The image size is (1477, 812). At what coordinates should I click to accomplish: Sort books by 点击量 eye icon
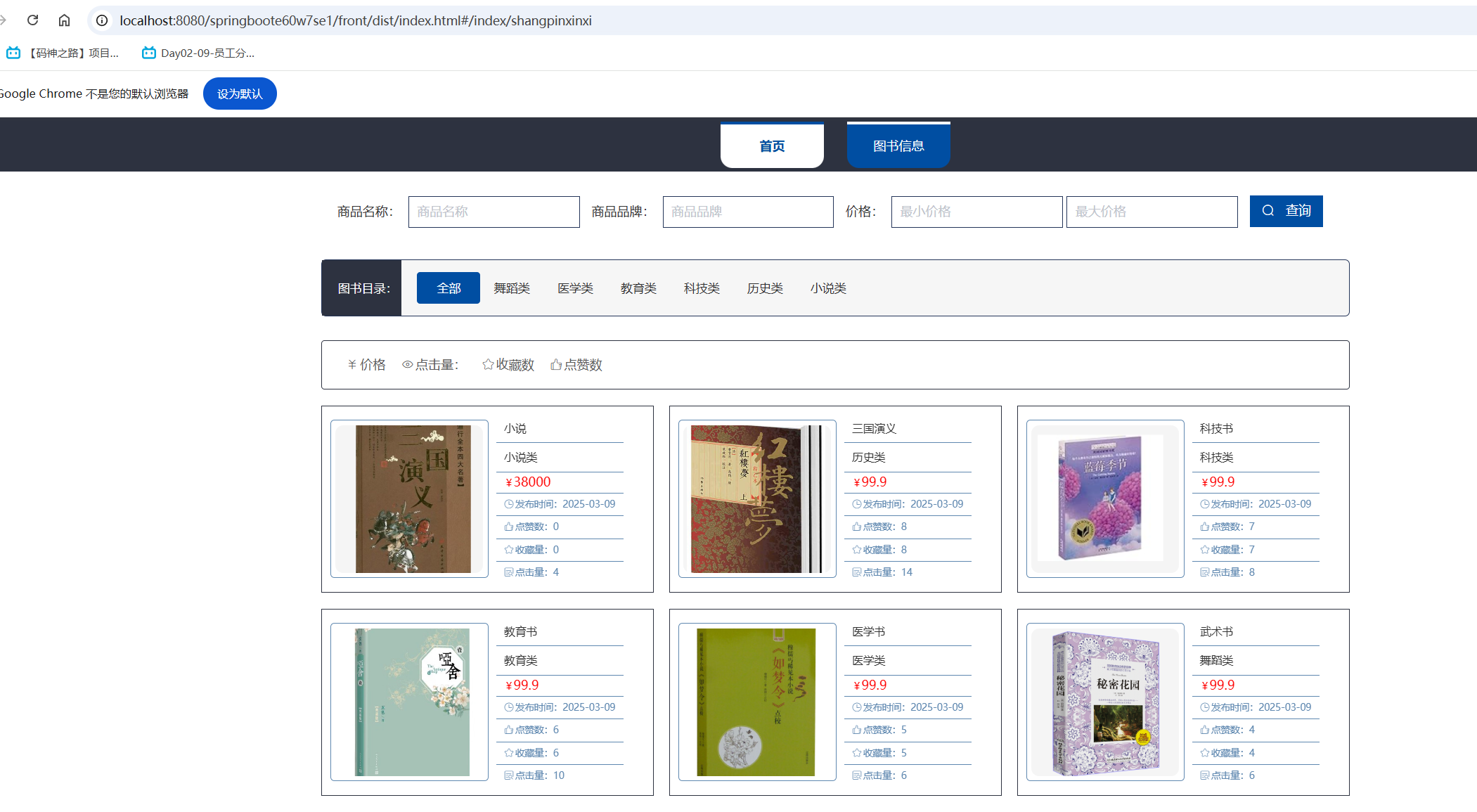[x=408, y=365]
